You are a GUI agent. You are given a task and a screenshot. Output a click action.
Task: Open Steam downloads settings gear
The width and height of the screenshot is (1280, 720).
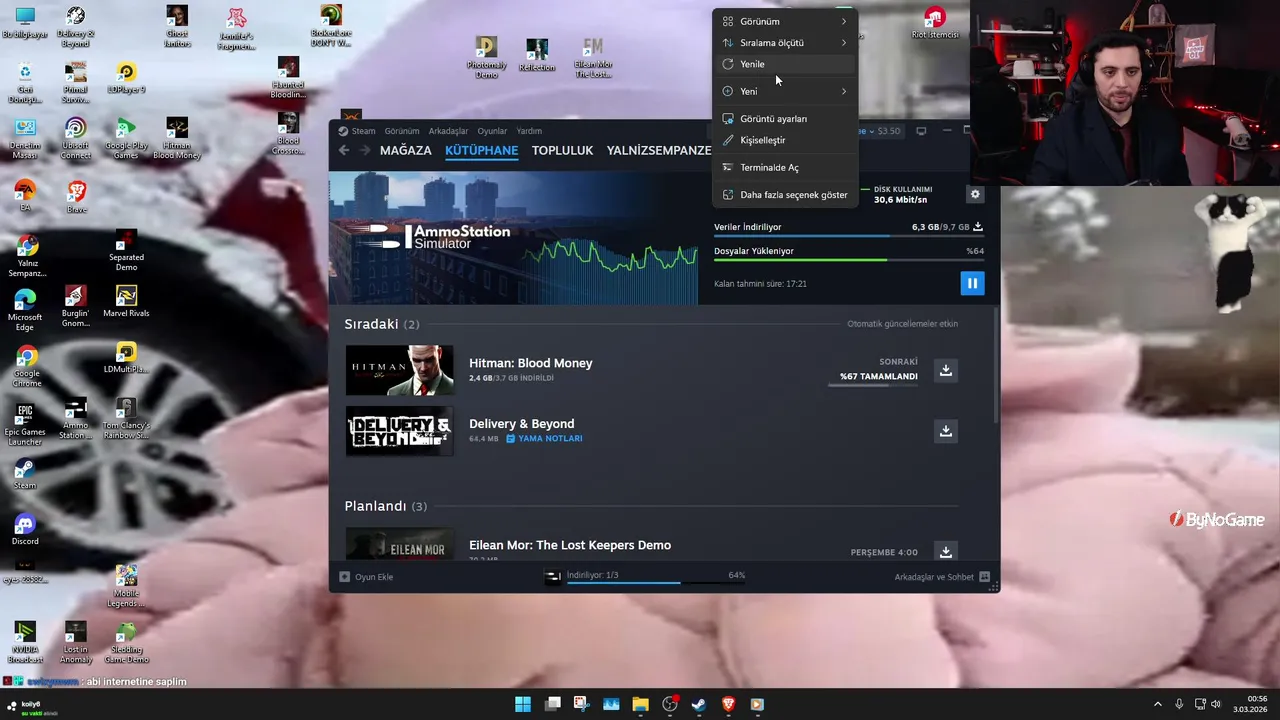click(975, 194)
